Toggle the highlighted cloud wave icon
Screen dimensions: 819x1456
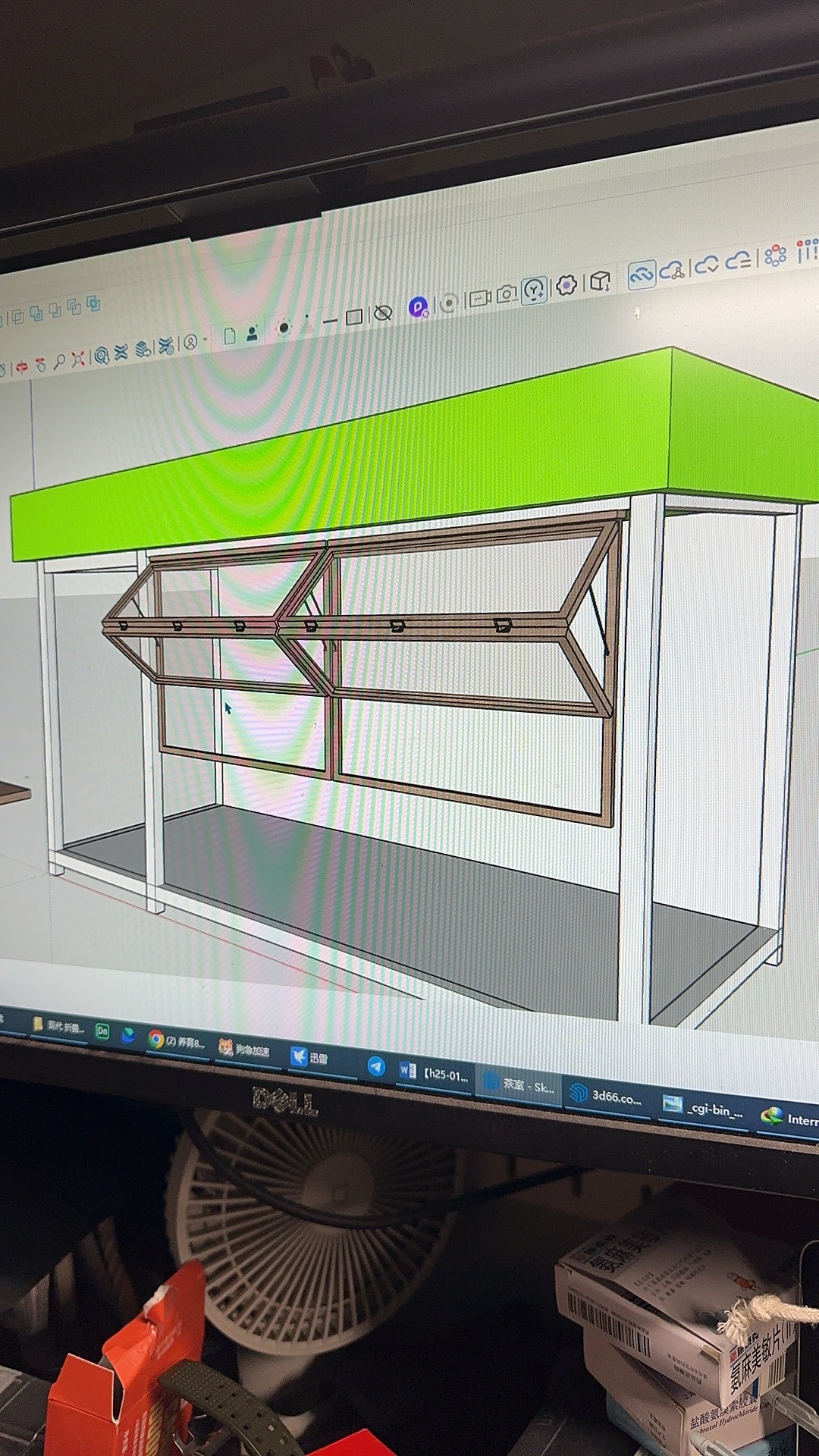tap(642, 275)
